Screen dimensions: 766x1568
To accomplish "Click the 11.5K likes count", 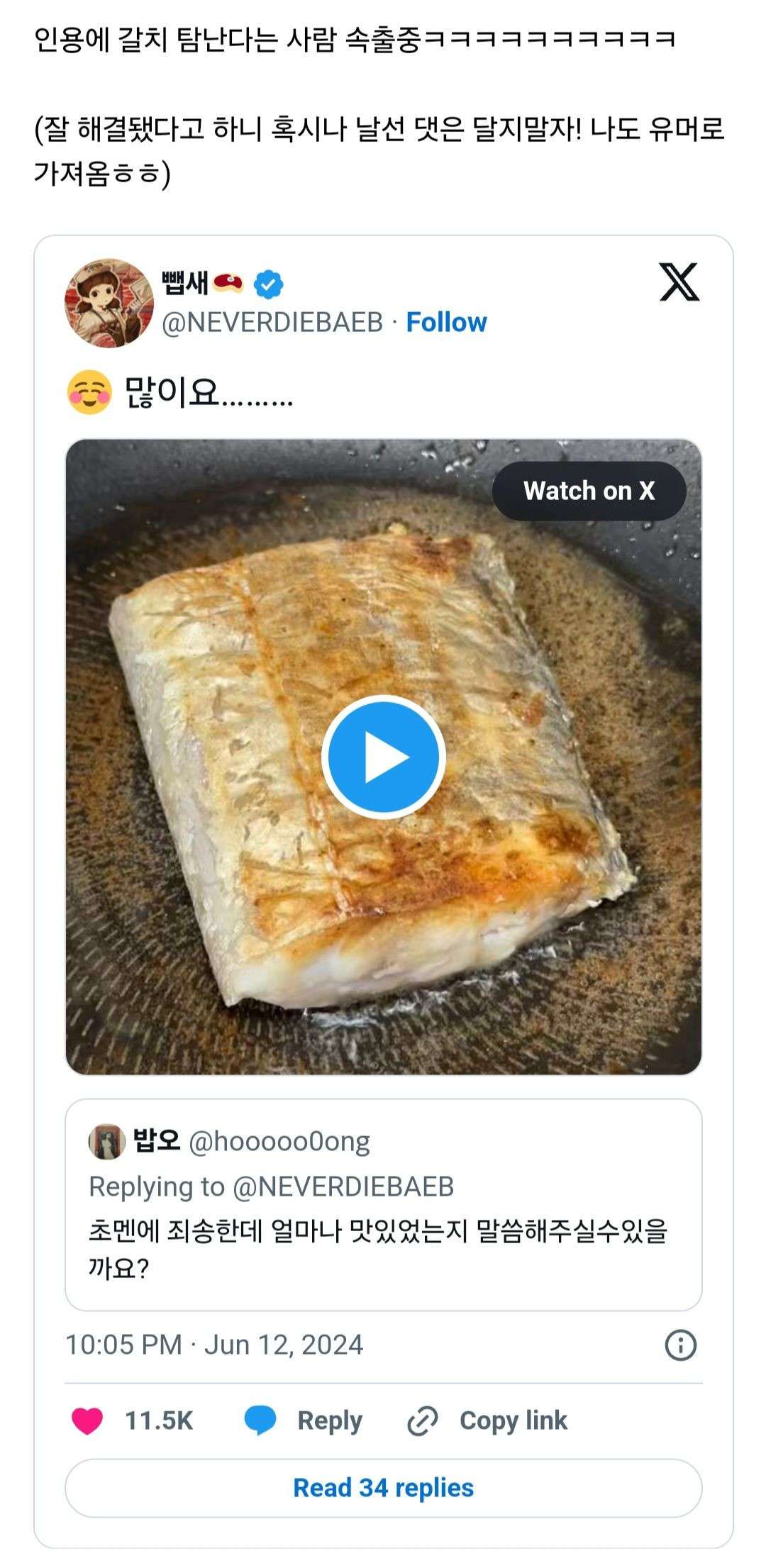I will point(159,1421).
